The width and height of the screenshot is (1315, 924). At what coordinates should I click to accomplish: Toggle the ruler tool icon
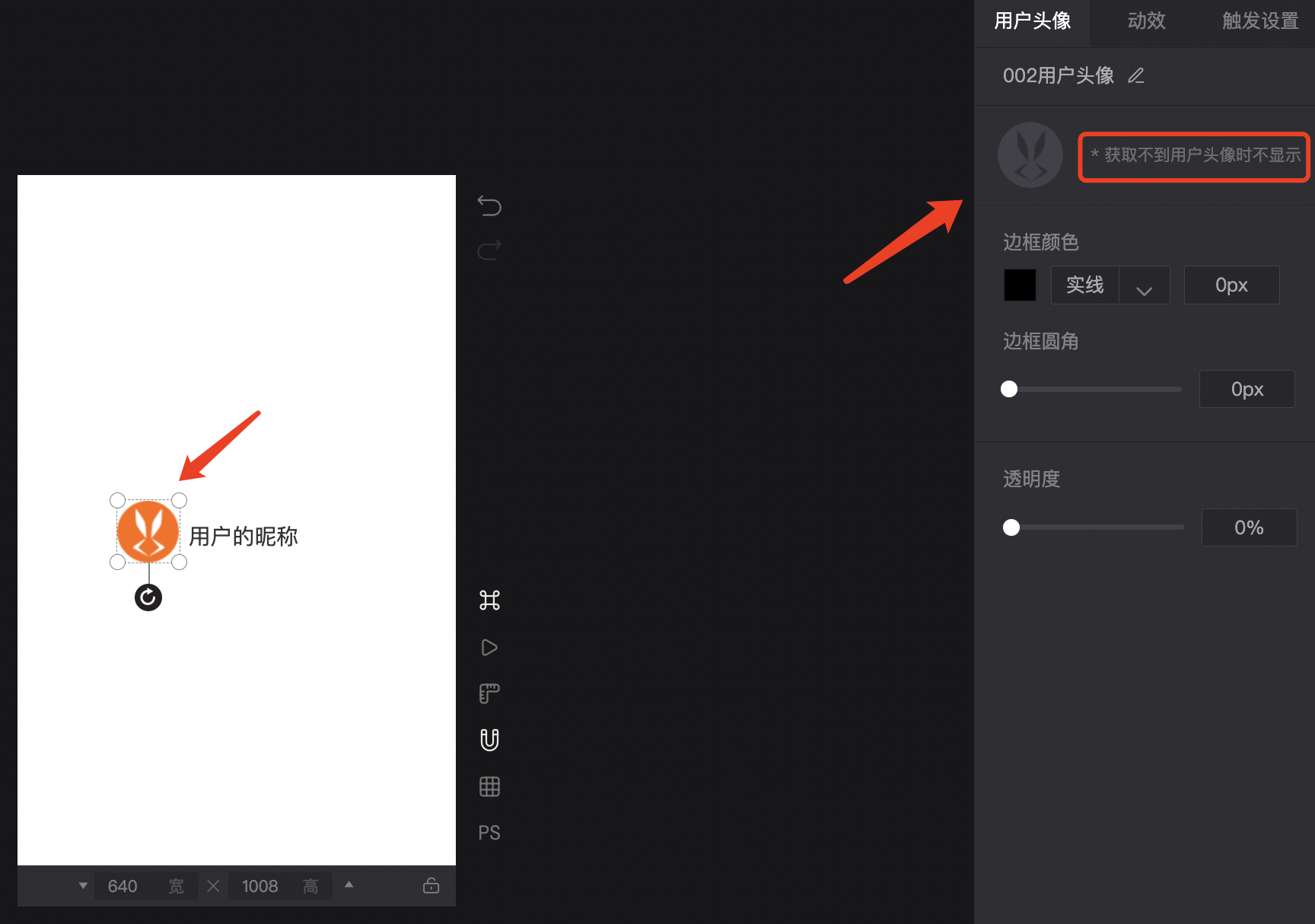[x=489, y=693]
